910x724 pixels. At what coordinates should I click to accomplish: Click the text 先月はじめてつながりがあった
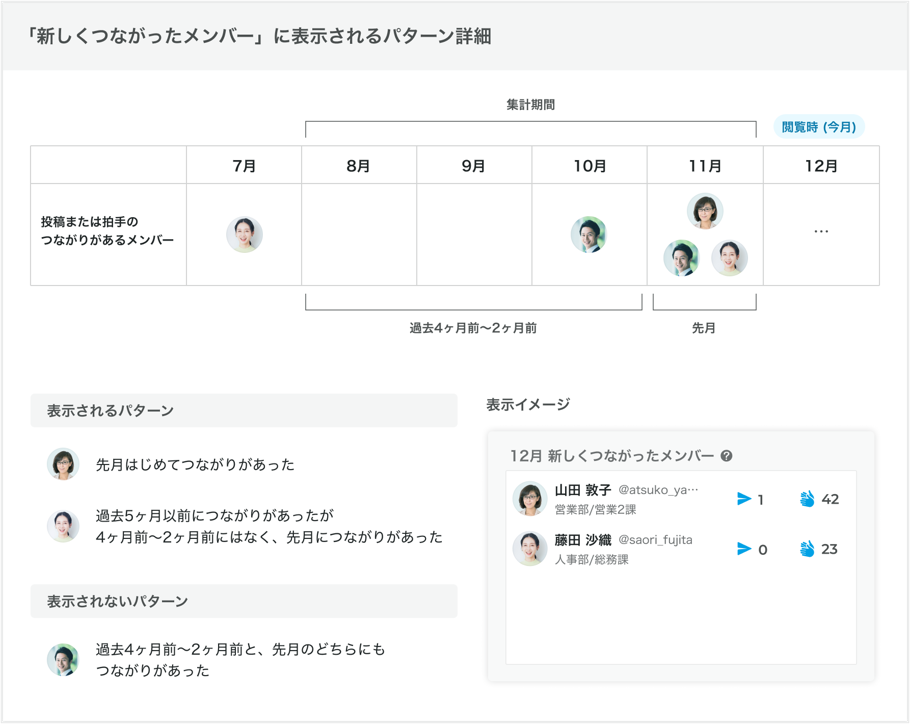point(195,465)
